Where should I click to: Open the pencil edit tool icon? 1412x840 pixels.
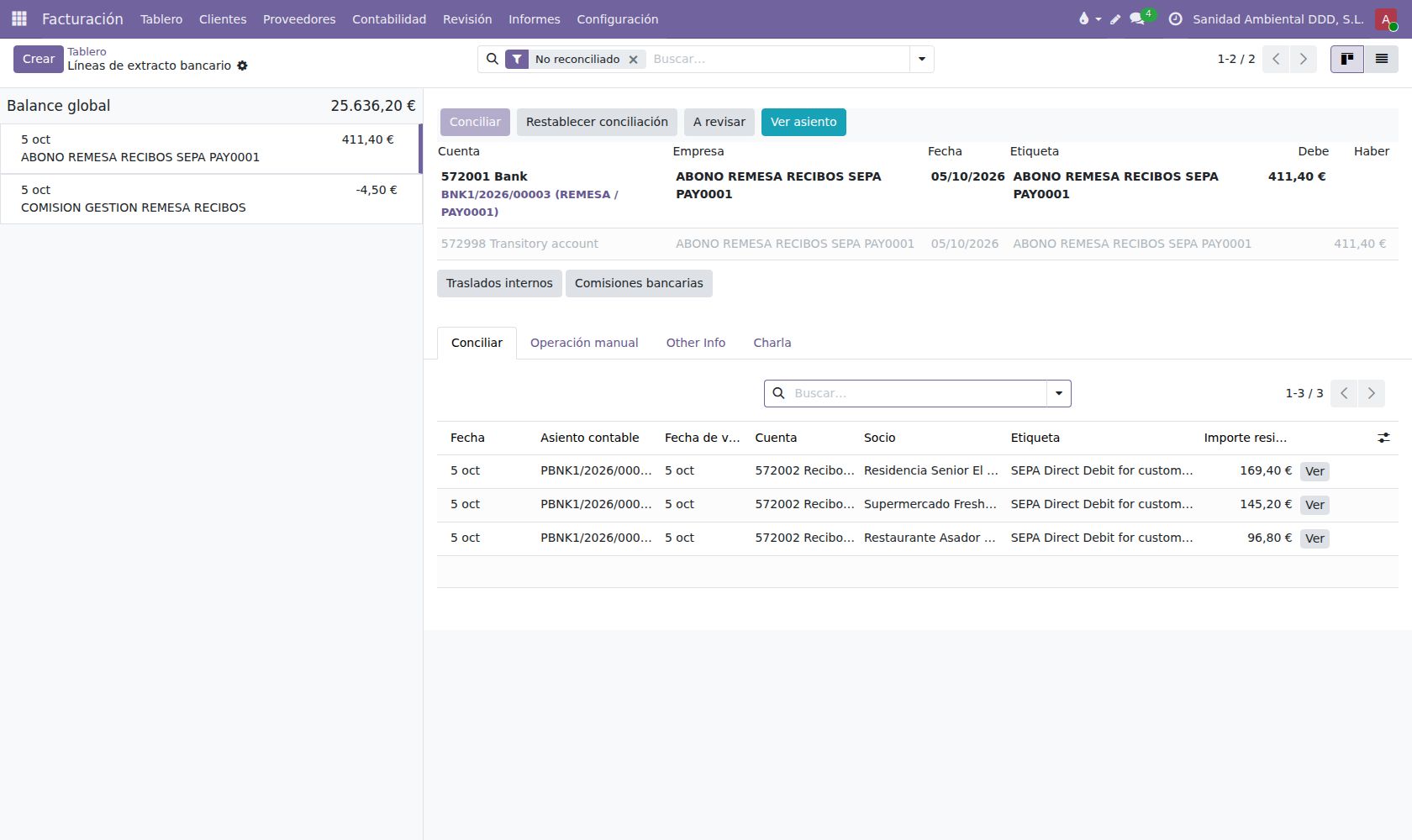point(1115,19)
